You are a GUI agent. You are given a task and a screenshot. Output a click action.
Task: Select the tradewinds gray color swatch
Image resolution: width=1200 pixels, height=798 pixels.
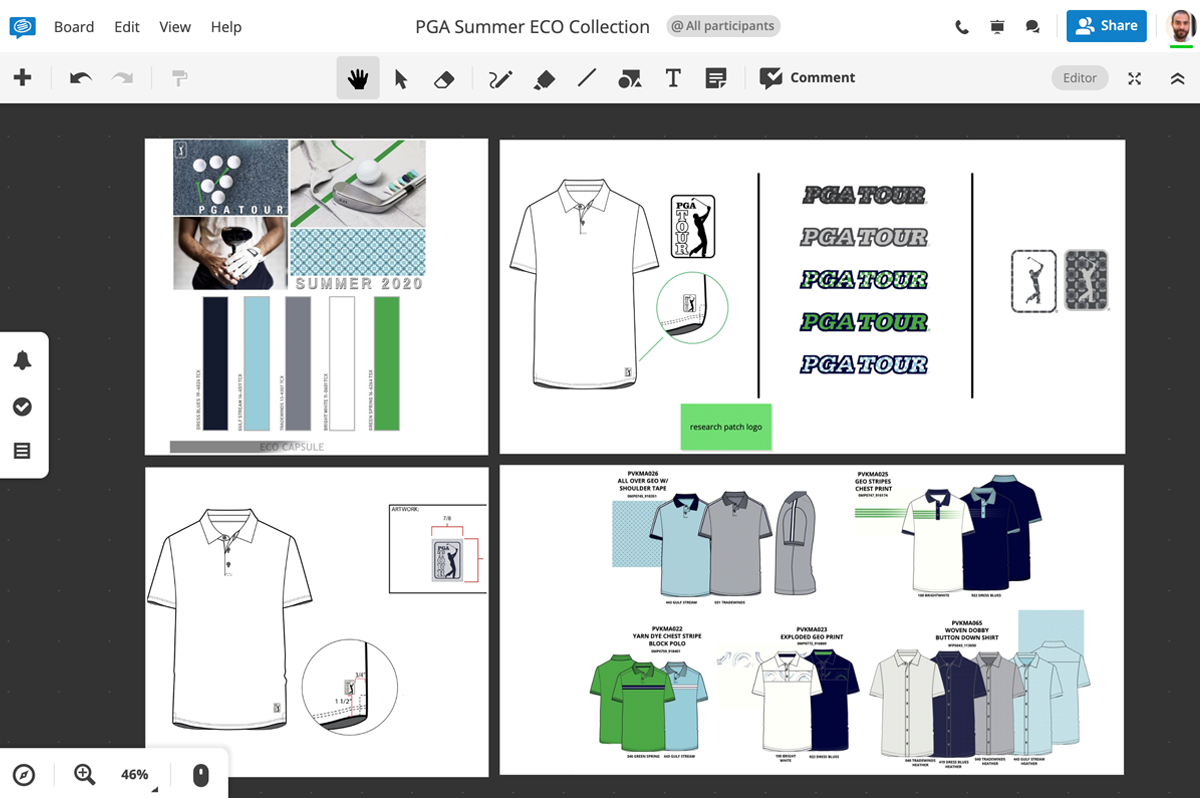(299, 364)
